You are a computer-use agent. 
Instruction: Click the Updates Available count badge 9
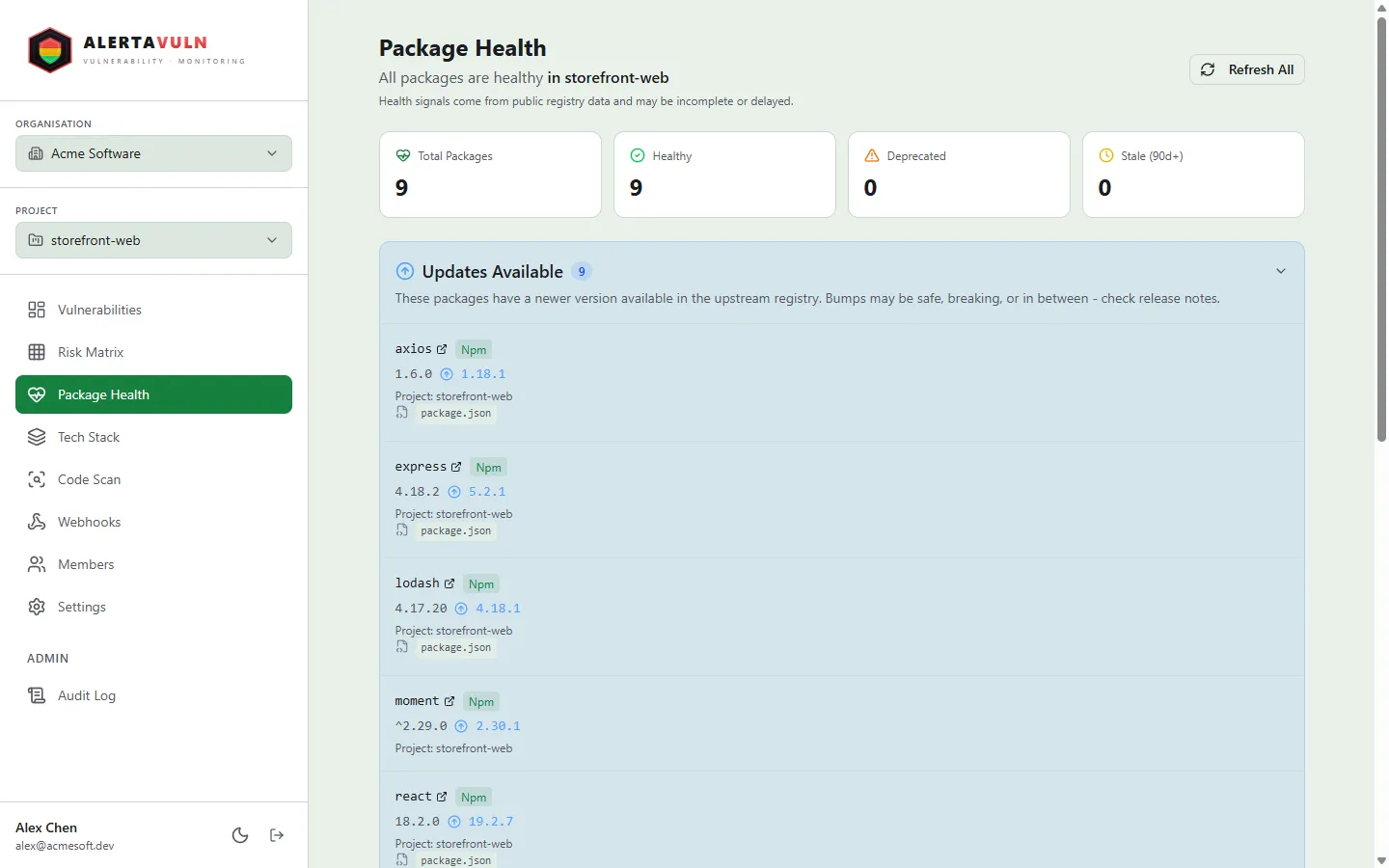click(x=582, y=272)
